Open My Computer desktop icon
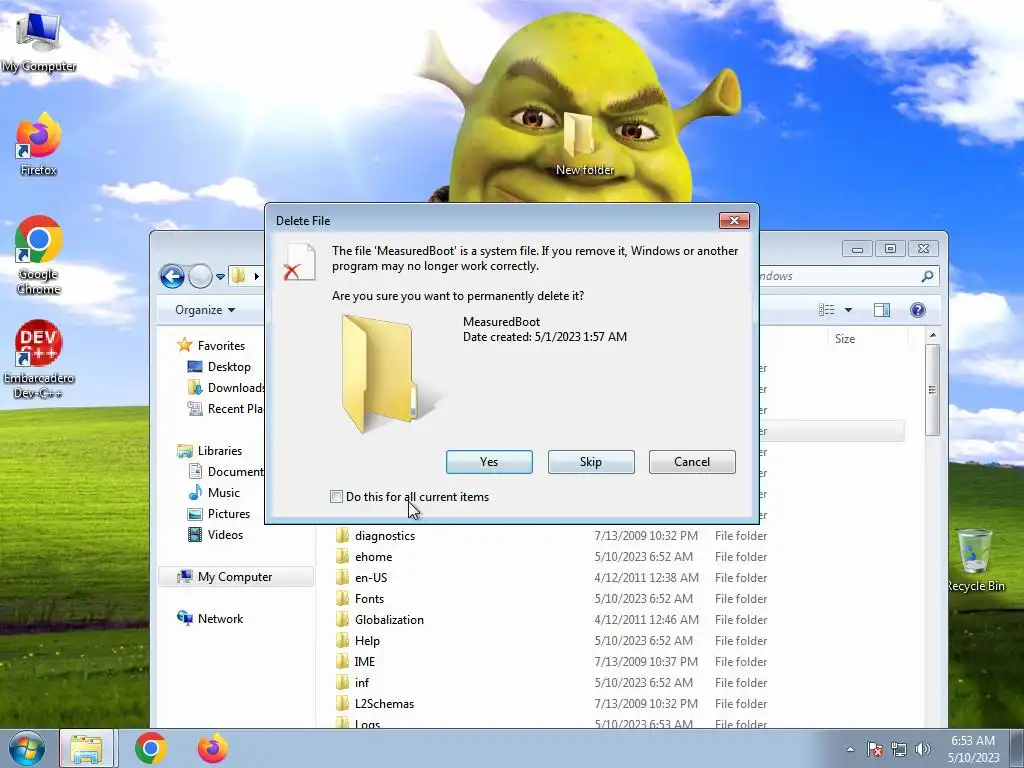Viewport: 1024px width, 768px height. pyautogui.click(x=39, y=42)
